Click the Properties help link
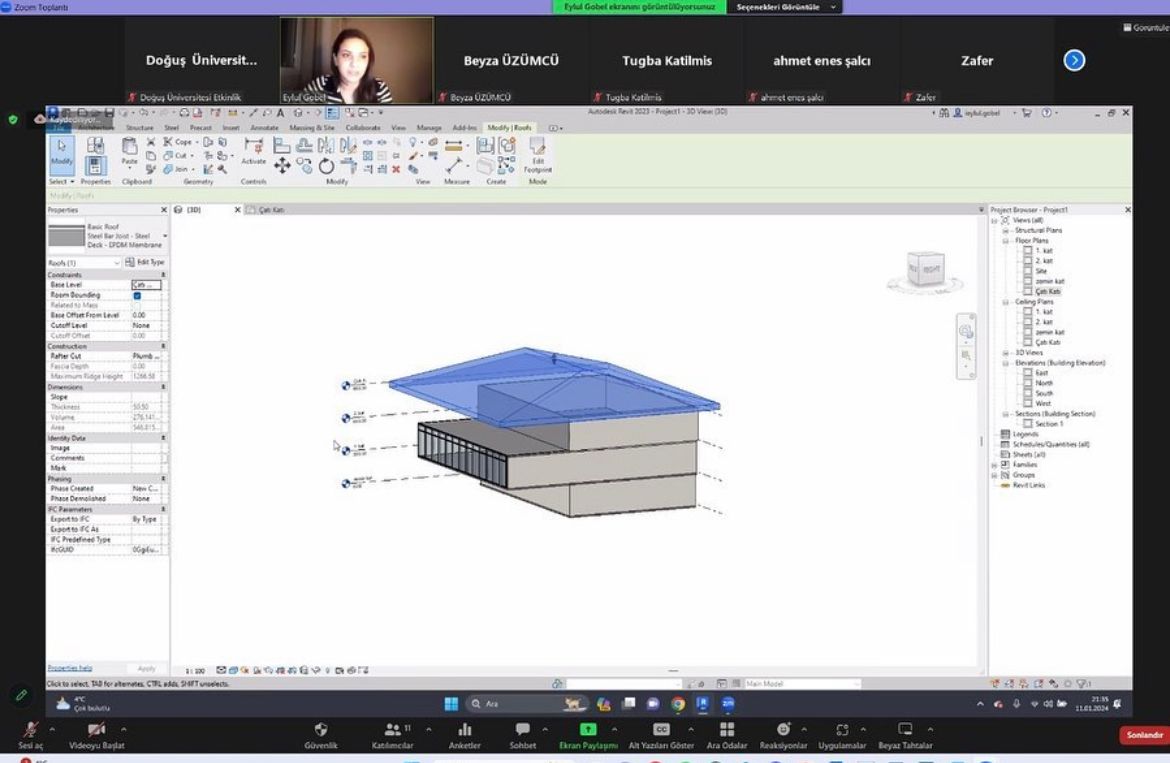Viewport: 1170px width, 763px height. [69, 668]
